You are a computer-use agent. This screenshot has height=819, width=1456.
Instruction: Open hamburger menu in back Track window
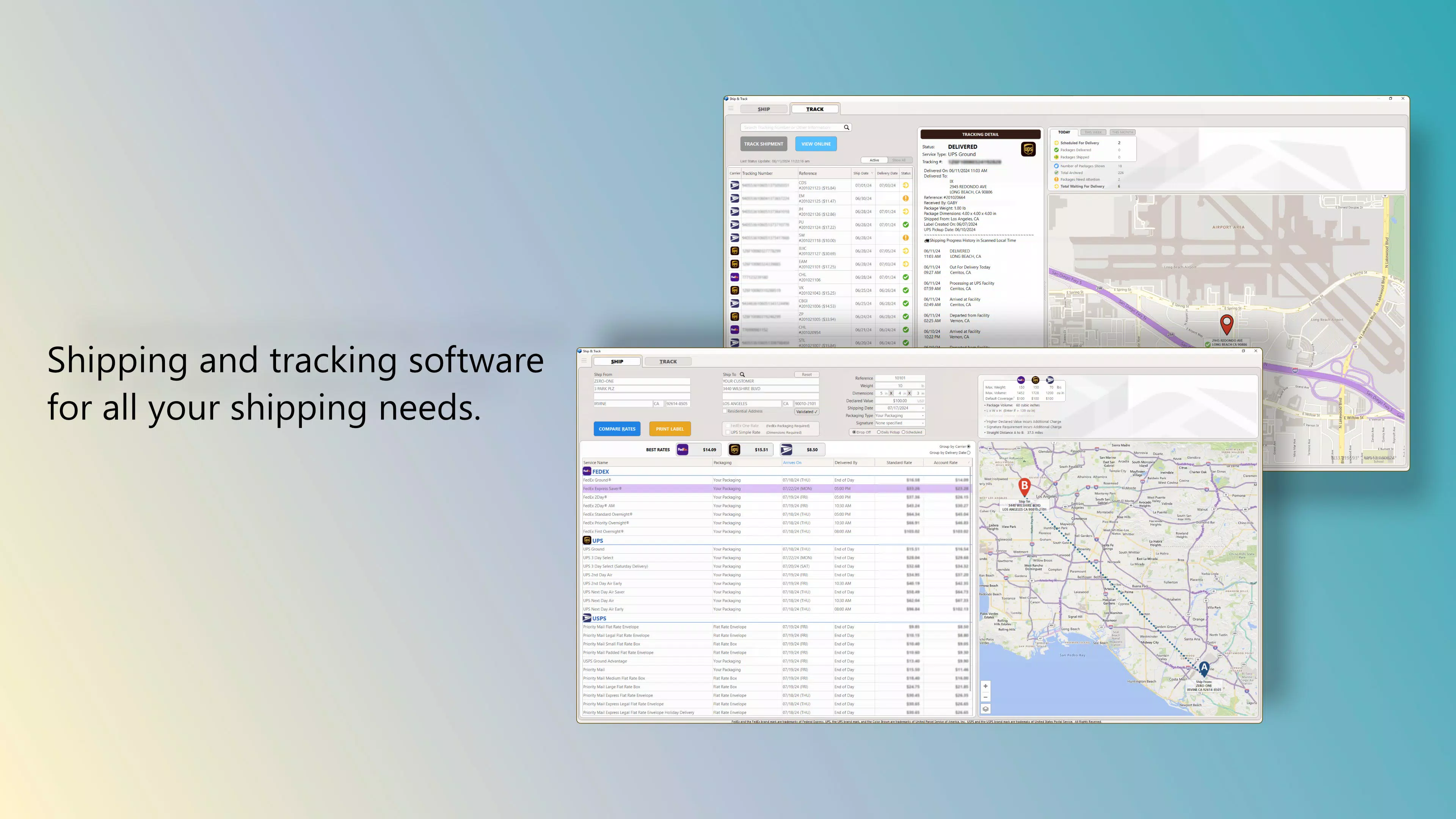[730, 108]
